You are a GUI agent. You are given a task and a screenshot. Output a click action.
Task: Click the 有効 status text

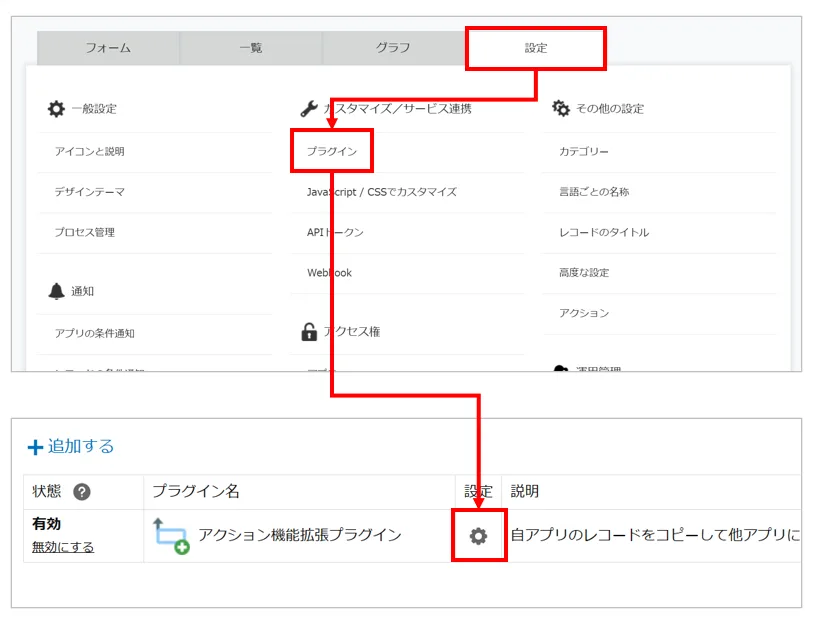click(x=46, y=524)
